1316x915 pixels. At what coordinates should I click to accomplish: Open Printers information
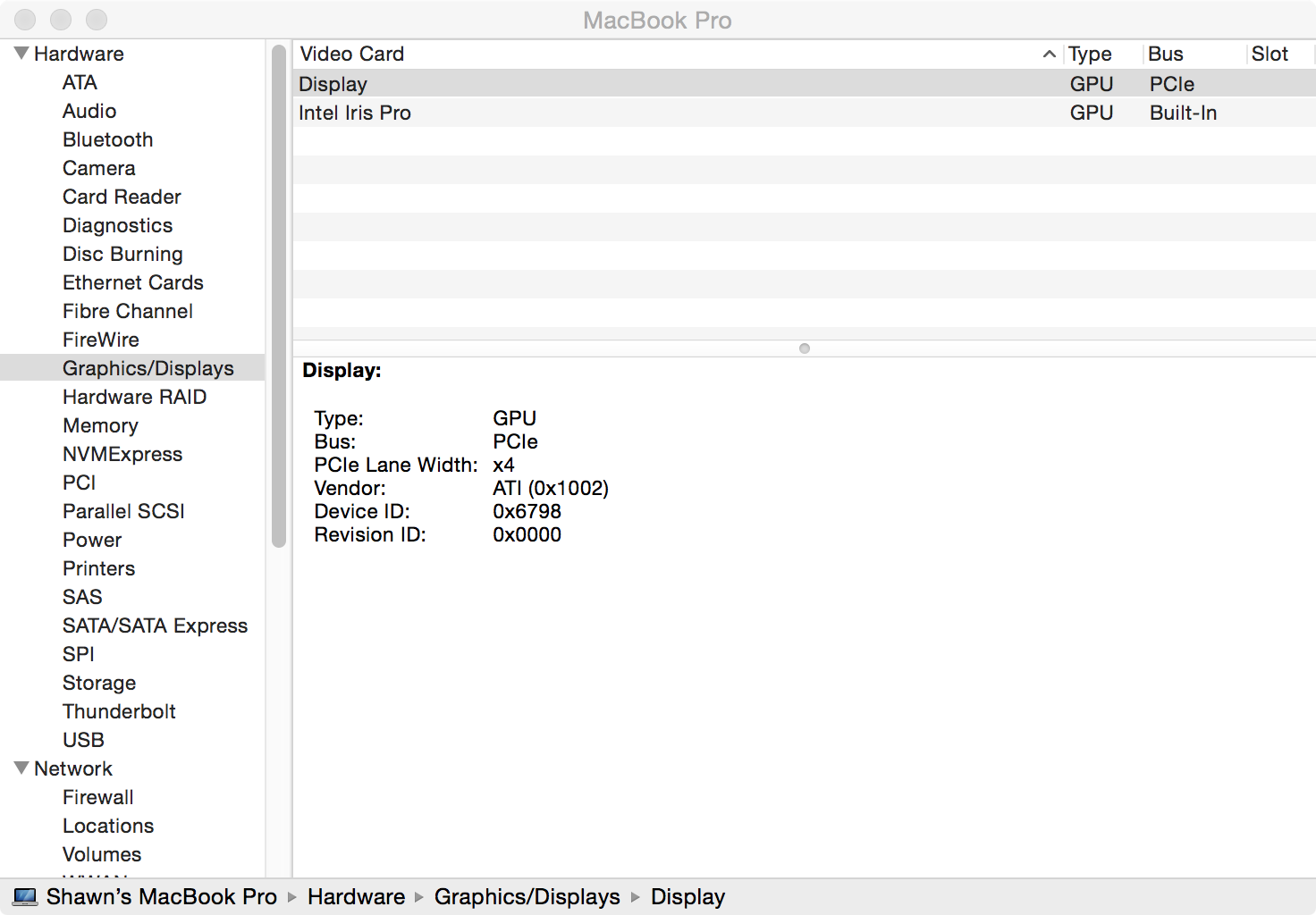click(99, 568)
